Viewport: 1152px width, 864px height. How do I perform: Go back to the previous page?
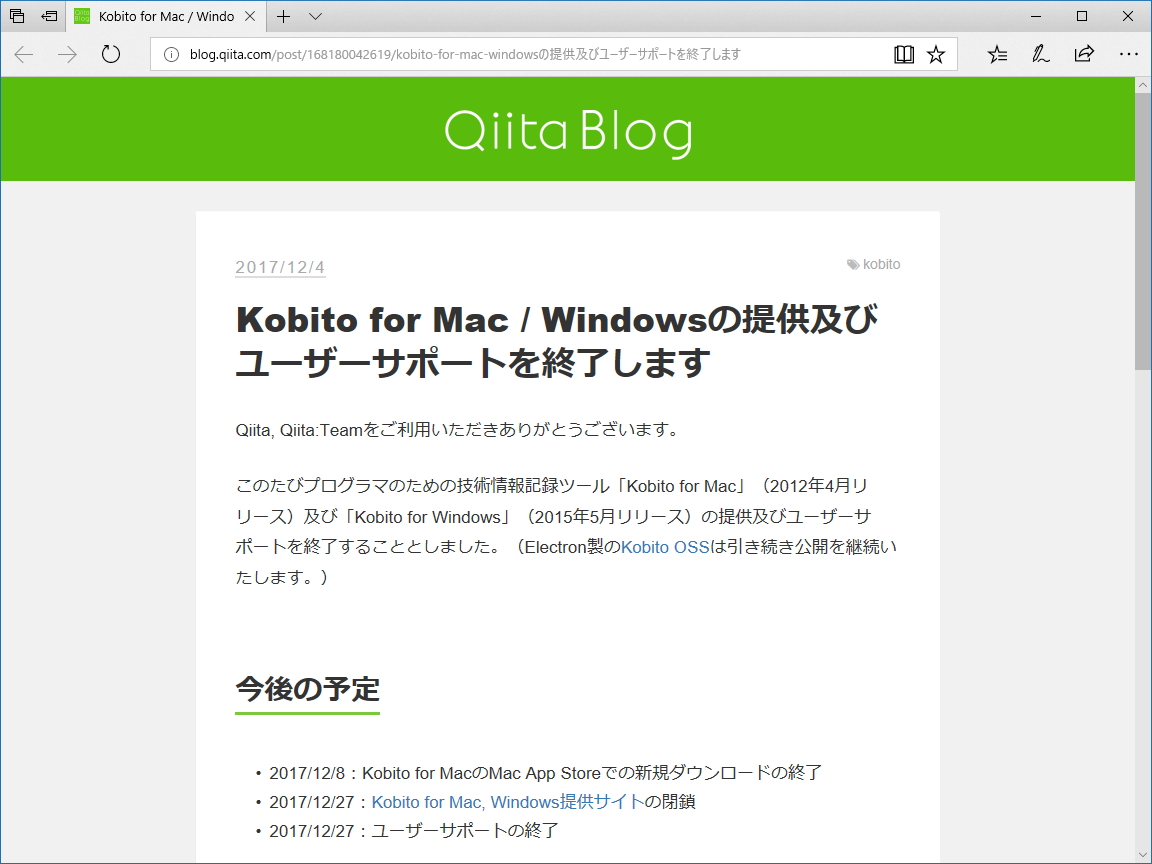[22, 55]
